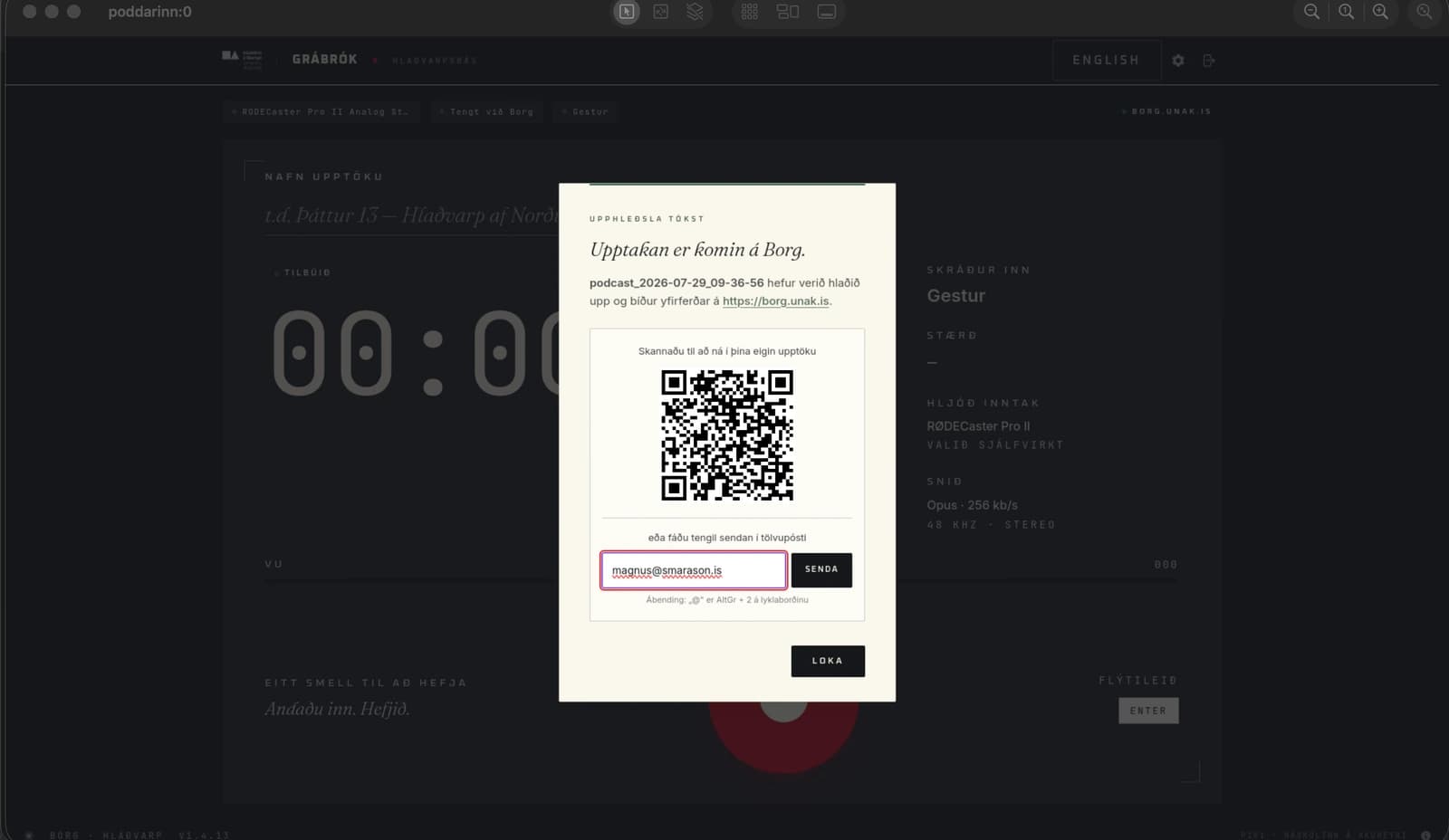
Task: Click the info icon in bottom status bar
Action: coord(1425,835)
